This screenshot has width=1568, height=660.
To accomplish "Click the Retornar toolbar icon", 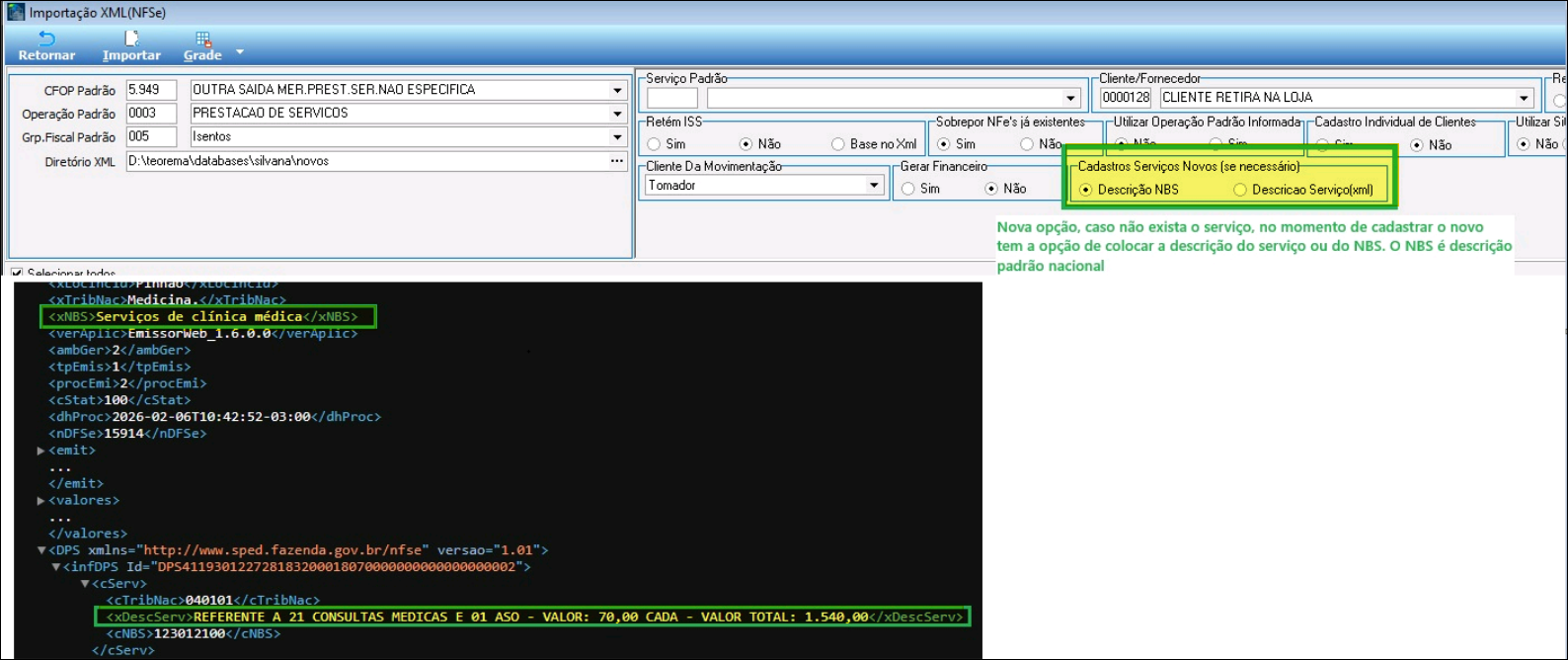I will [46, 40].
